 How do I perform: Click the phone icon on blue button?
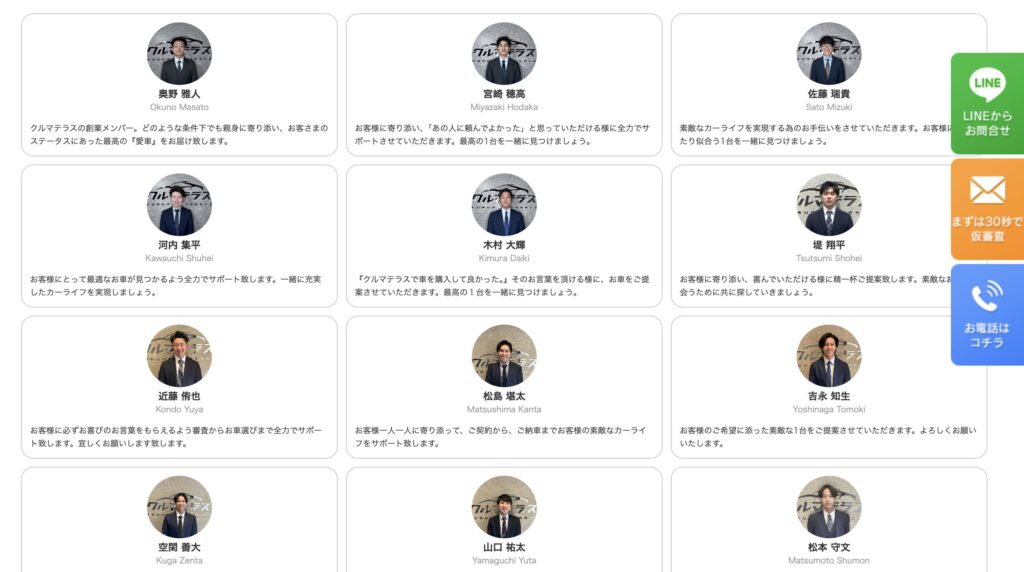pos(987,296)
